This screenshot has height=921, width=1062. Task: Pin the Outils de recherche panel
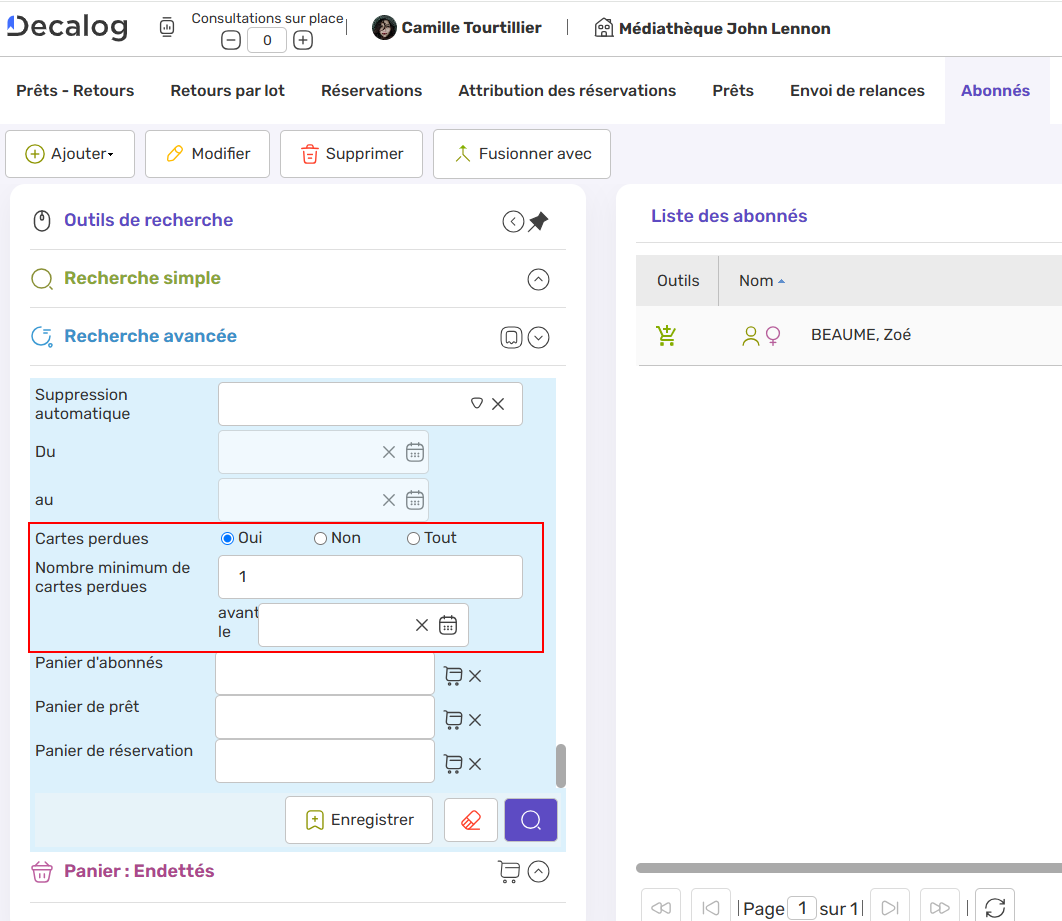[538, 221]
